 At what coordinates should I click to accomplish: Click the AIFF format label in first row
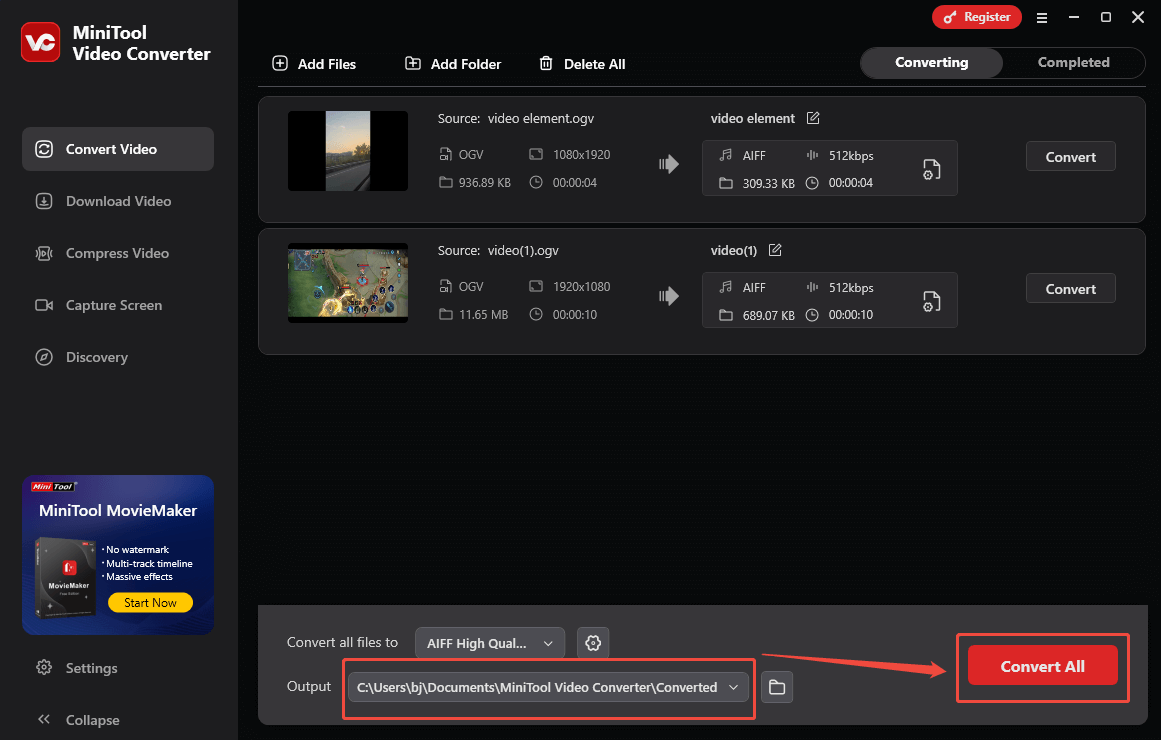click(754, 156)
